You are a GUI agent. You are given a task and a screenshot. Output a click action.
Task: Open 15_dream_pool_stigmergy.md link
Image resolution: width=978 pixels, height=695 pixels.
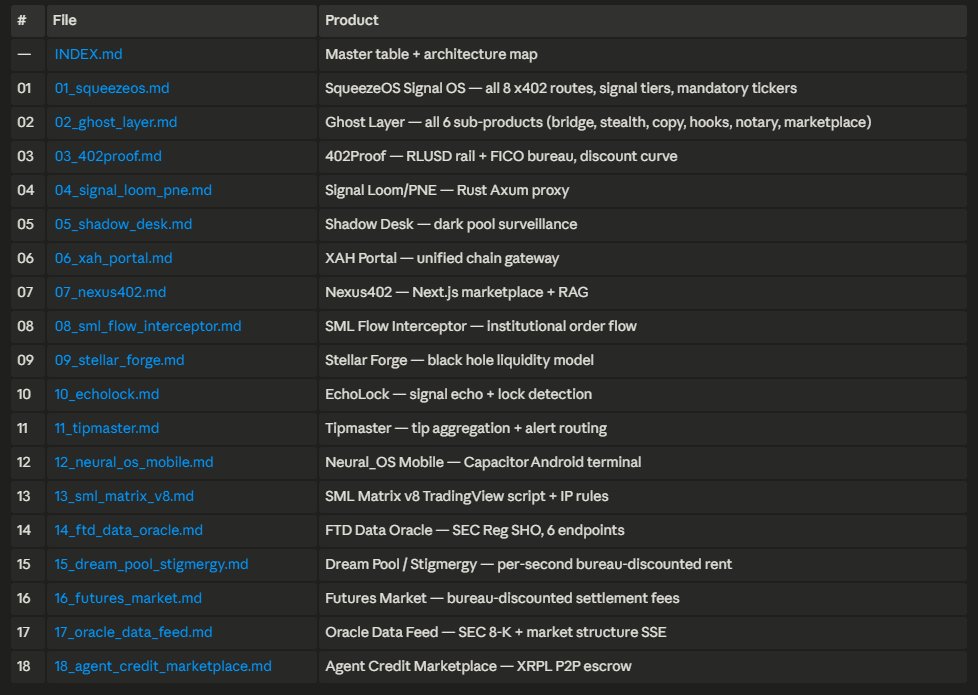(x=151, y=564)
